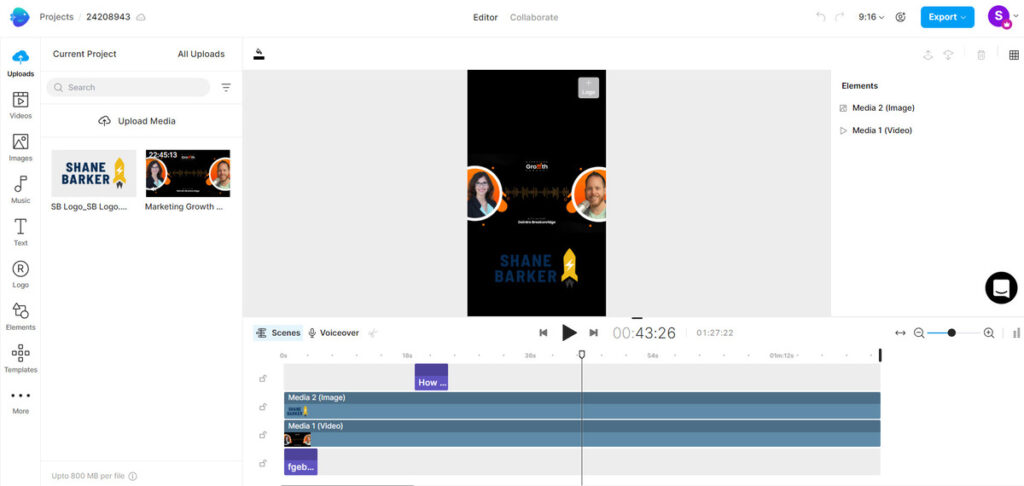Select the Media 2 (Image) timeline clip
The image size is (1024, 486).
[x=582, y=406]
